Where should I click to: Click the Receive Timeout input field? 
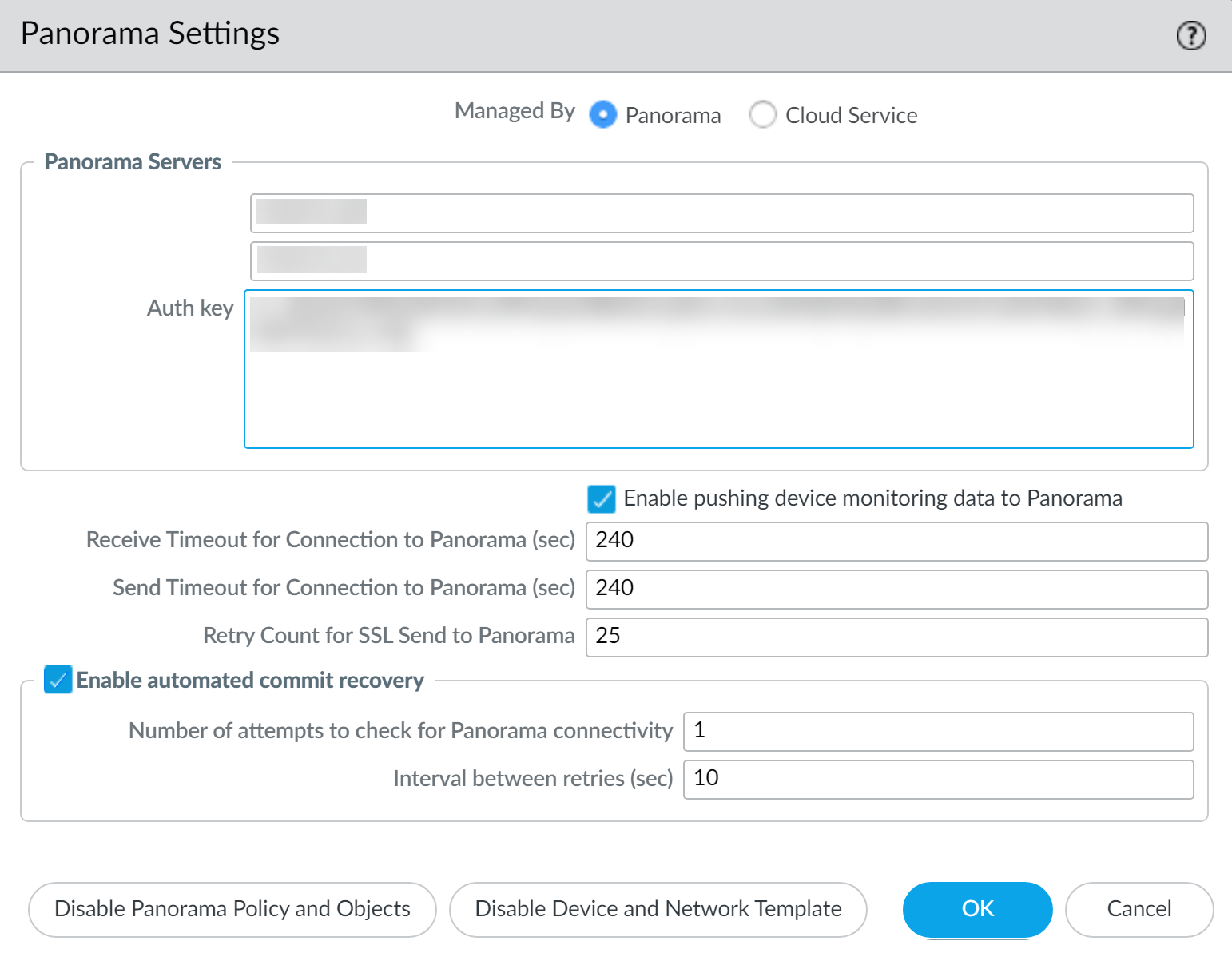[x=896, y=541]
